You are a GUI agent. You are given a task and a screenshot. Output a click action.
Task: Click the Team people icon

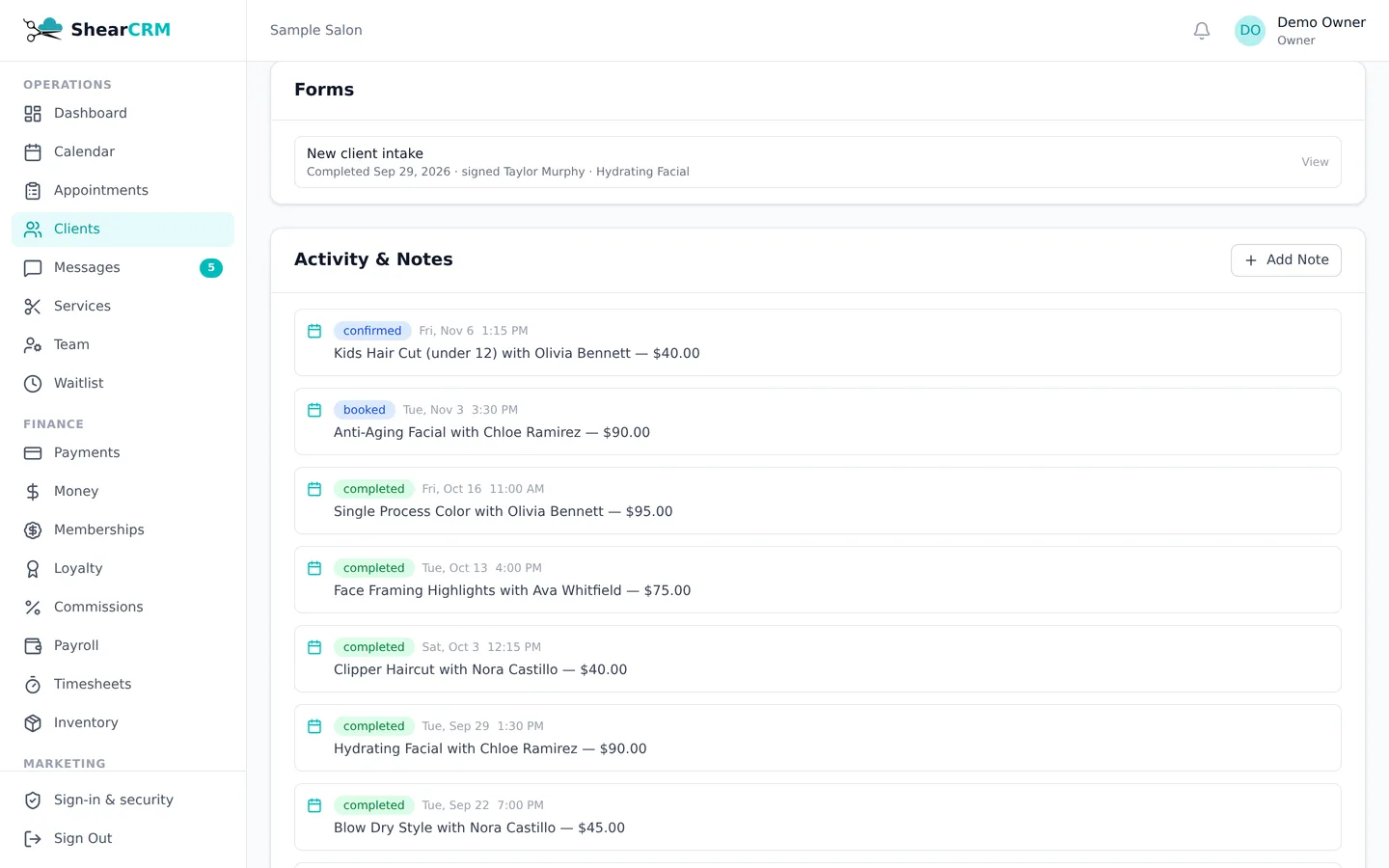tap(33, 345)
